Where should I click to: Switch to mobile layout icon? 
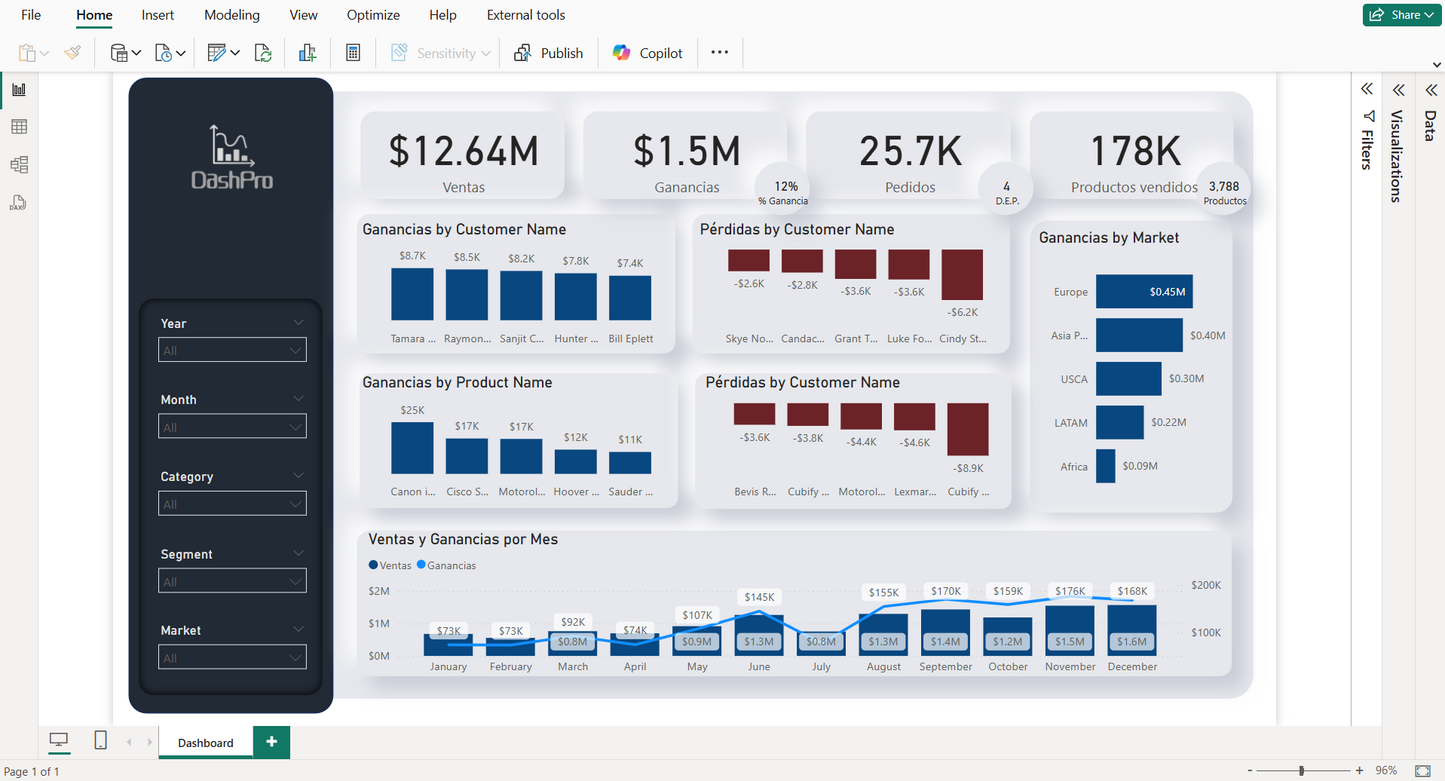pos(100,740)
